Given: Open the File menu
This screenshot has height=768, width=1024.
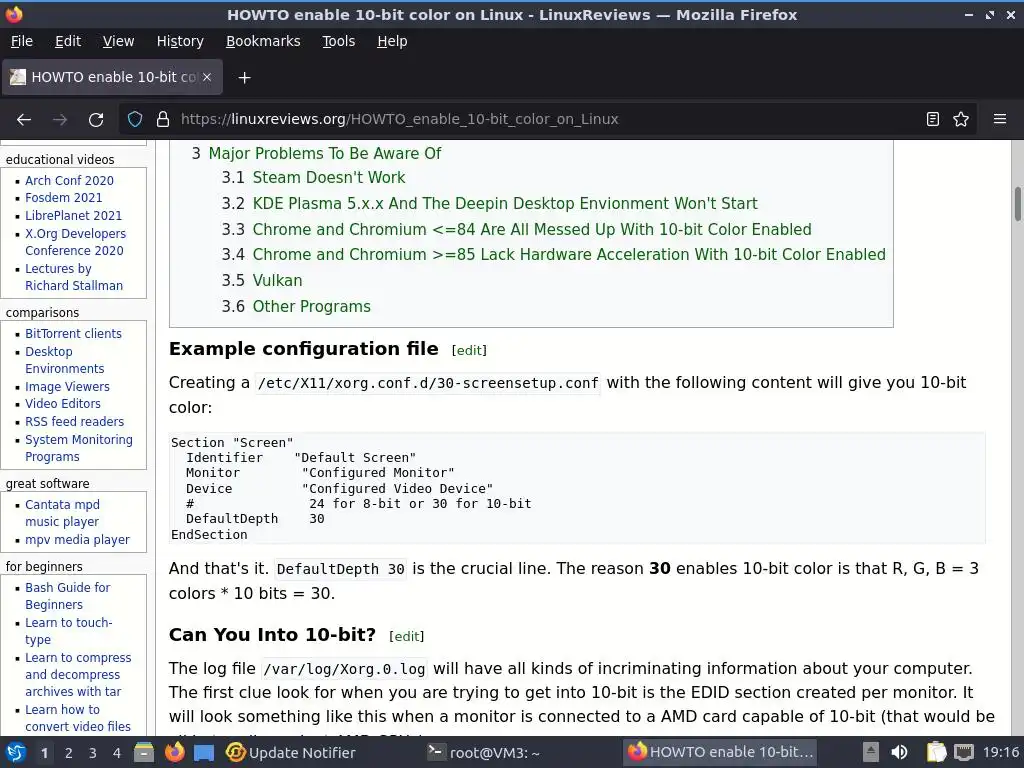Looking at the screenshot, I should [x=22, y=41].
